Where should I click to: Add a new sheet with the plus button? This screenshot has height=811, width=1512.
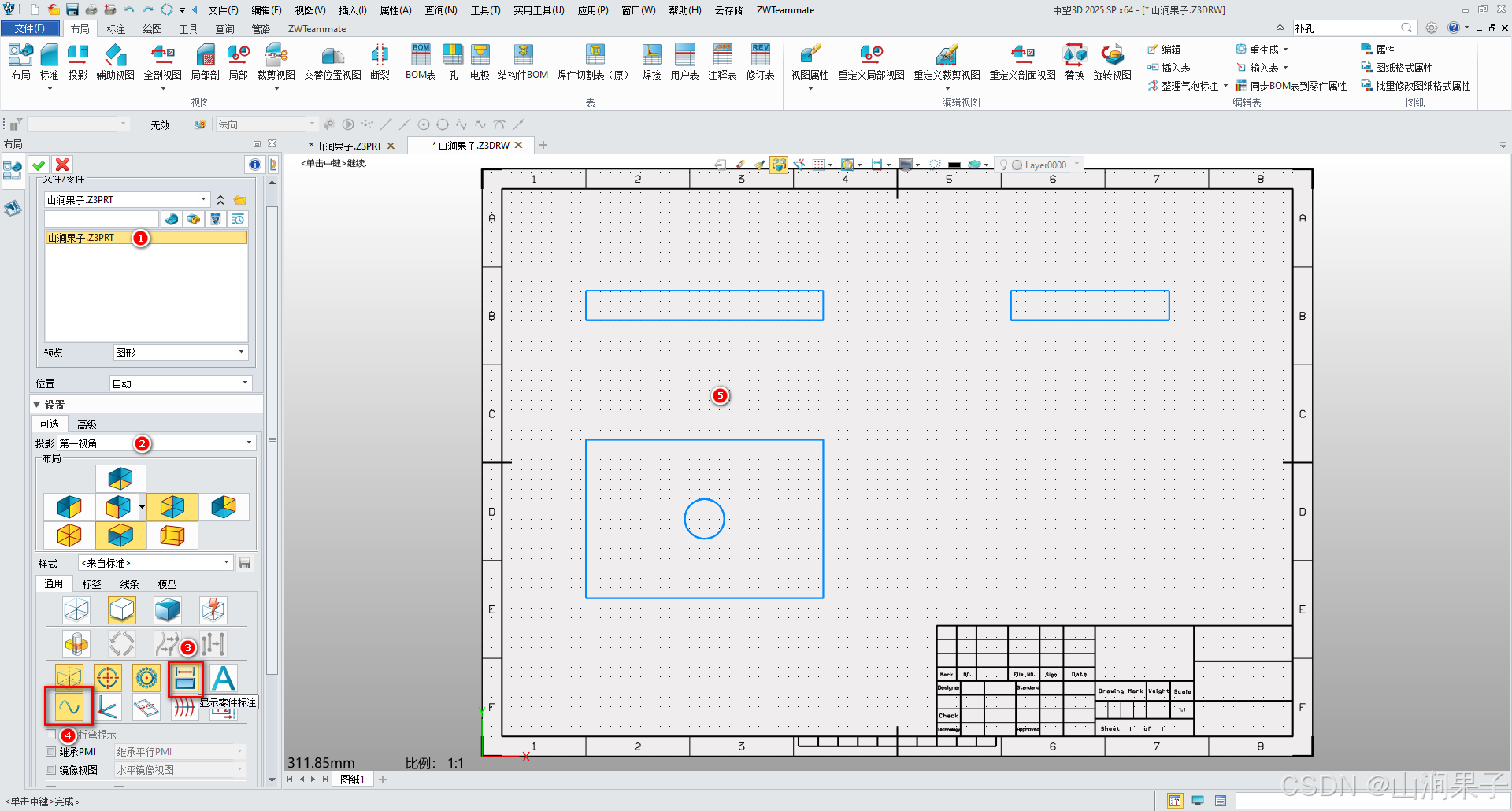click(x=383, y=780)
